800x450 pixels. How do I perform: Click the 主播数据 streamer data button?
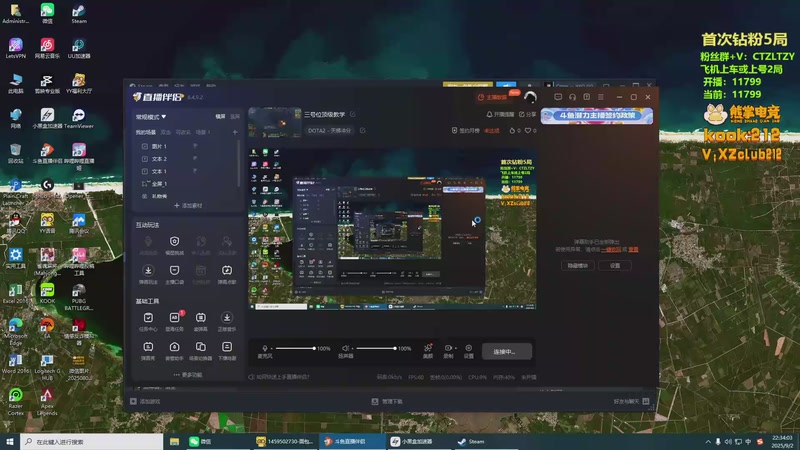[492, 97]
